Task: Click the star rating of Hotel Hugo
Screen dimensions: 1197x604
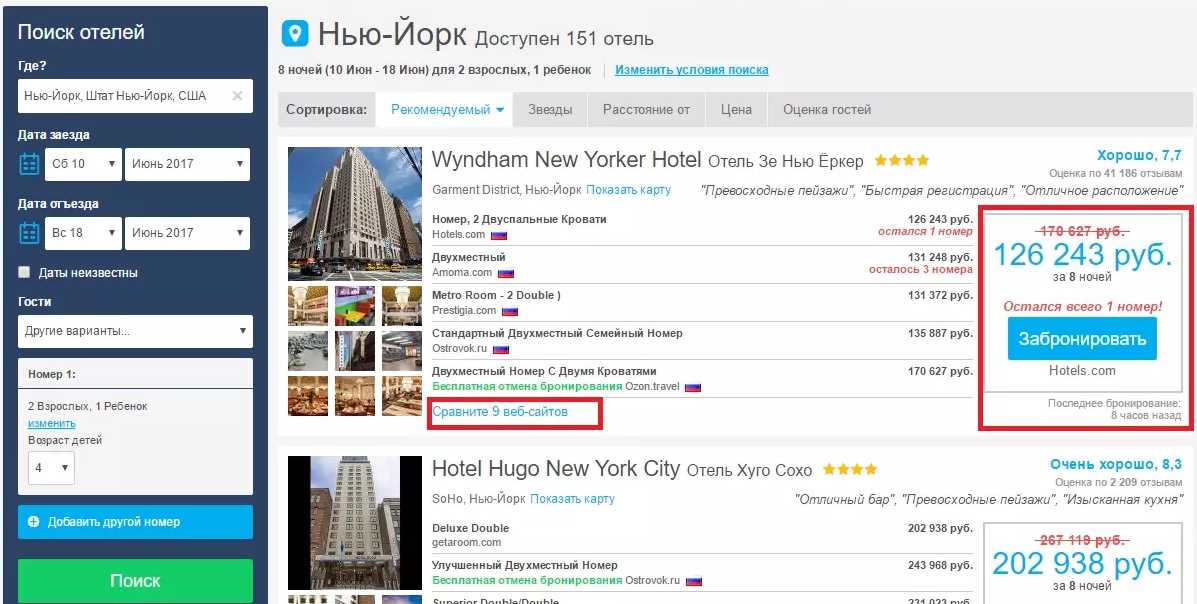Action: [850, 470]
